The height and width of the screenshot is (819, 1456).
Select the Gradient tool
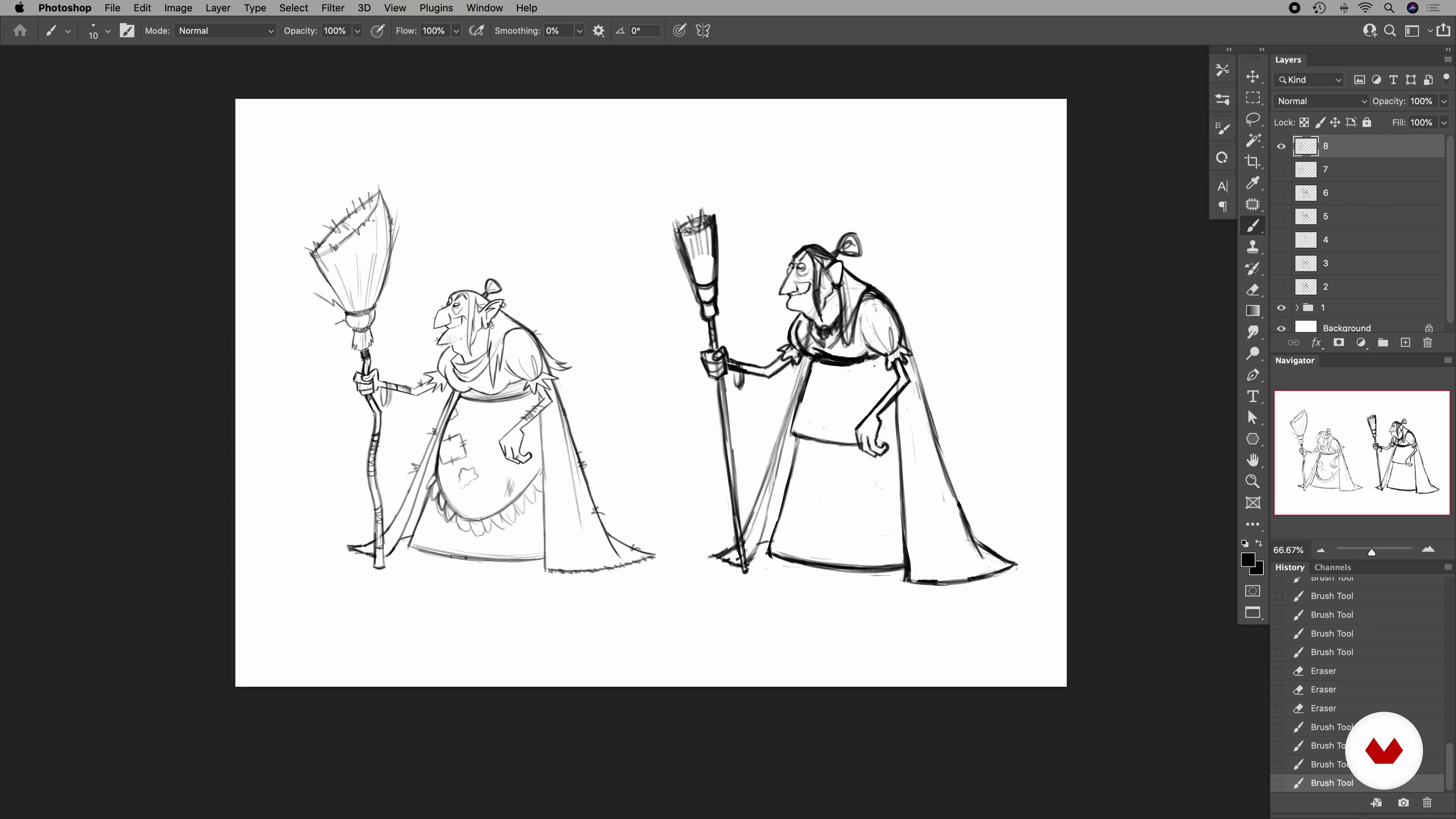[1252, 311]
